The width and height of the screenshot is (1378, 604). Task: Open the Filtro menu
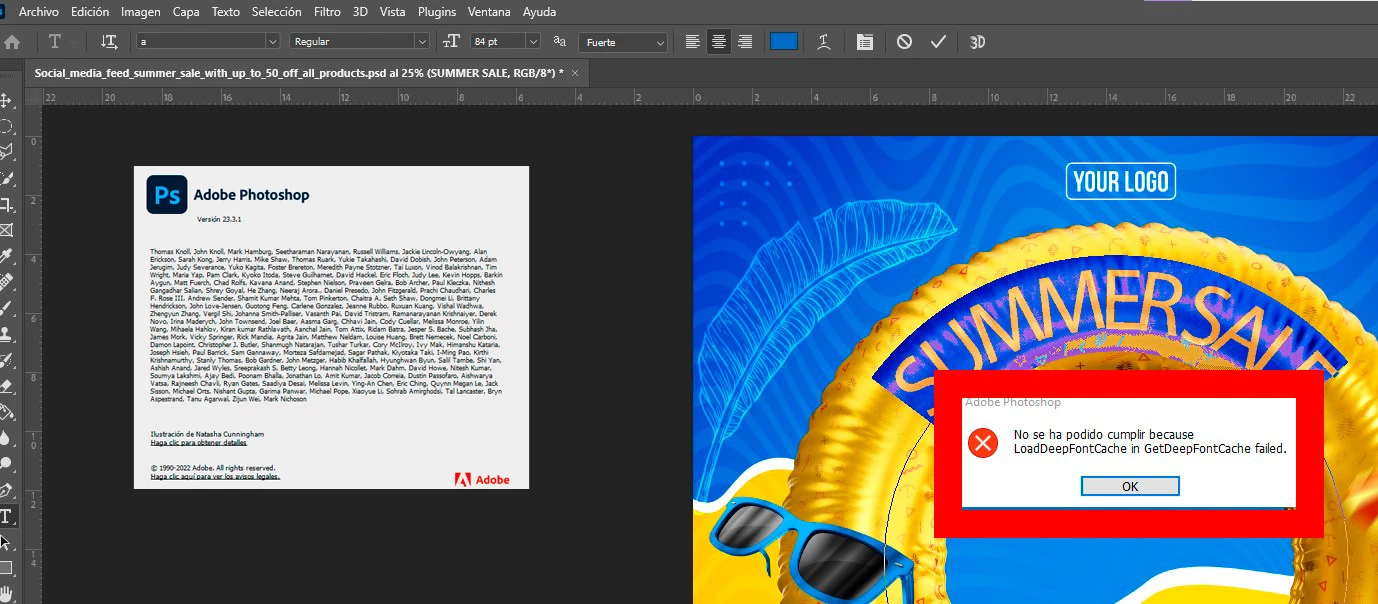tap(327, 12)
